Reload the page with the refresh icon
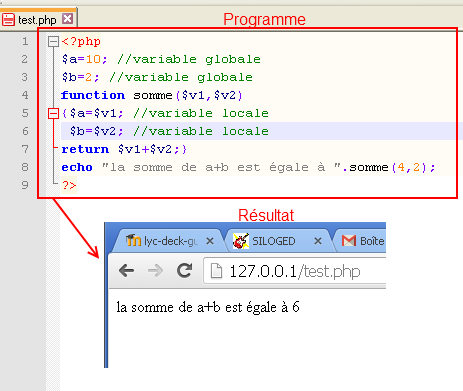 184,270
